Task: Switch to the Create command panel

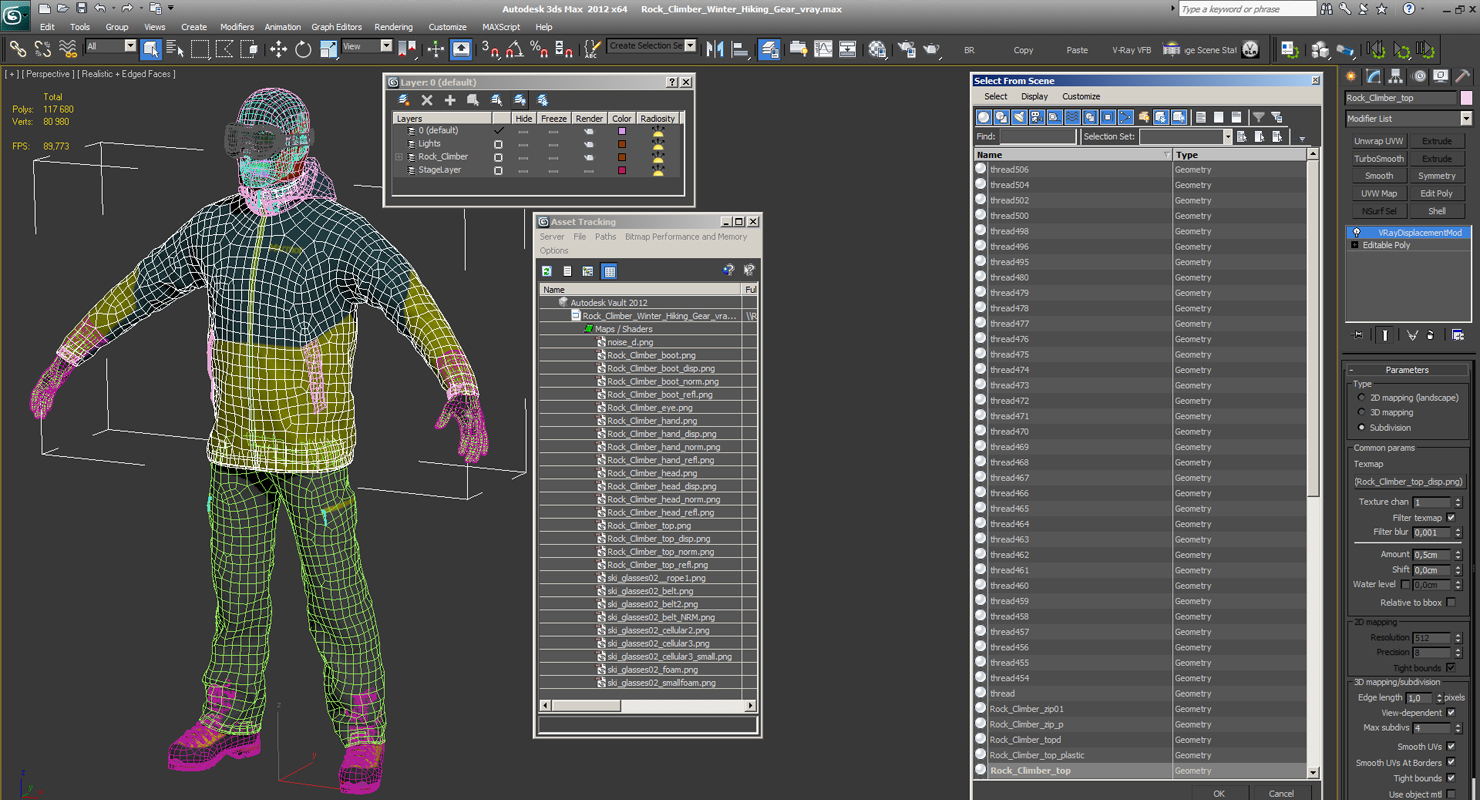Action: [x=1352, y=76]
